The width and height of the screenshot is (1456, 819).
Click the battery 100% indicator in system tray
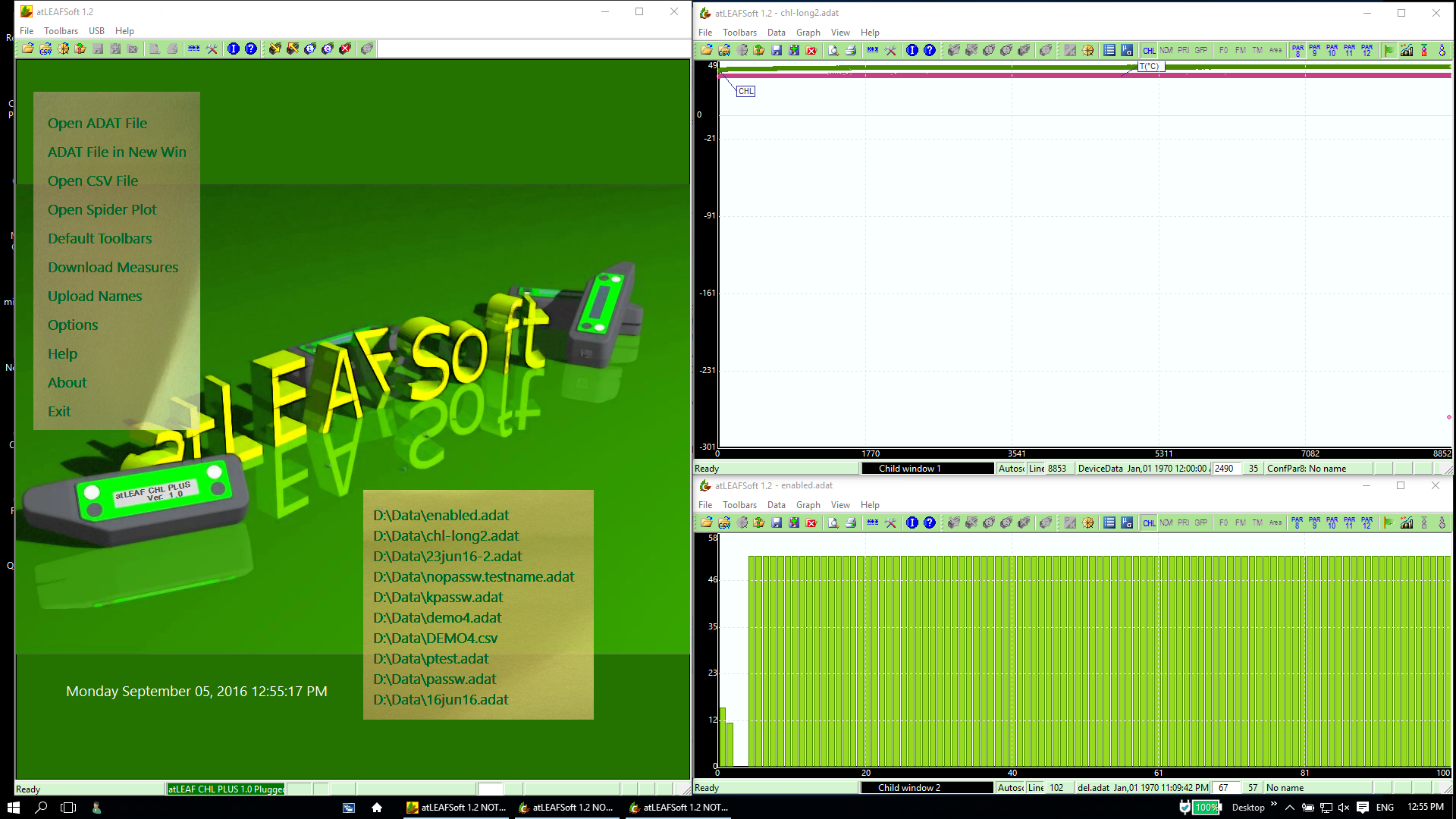click(1205, 807)
